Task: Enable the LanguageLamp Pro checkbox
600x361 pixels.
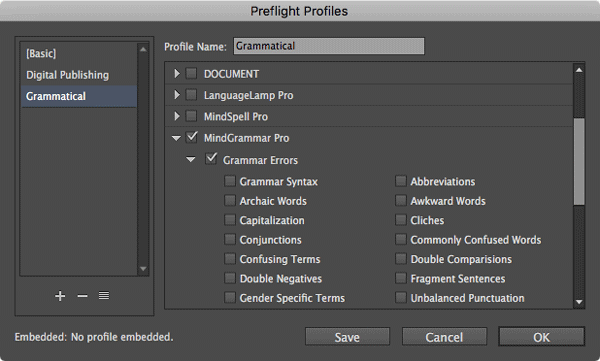Action: pos(191,95)
